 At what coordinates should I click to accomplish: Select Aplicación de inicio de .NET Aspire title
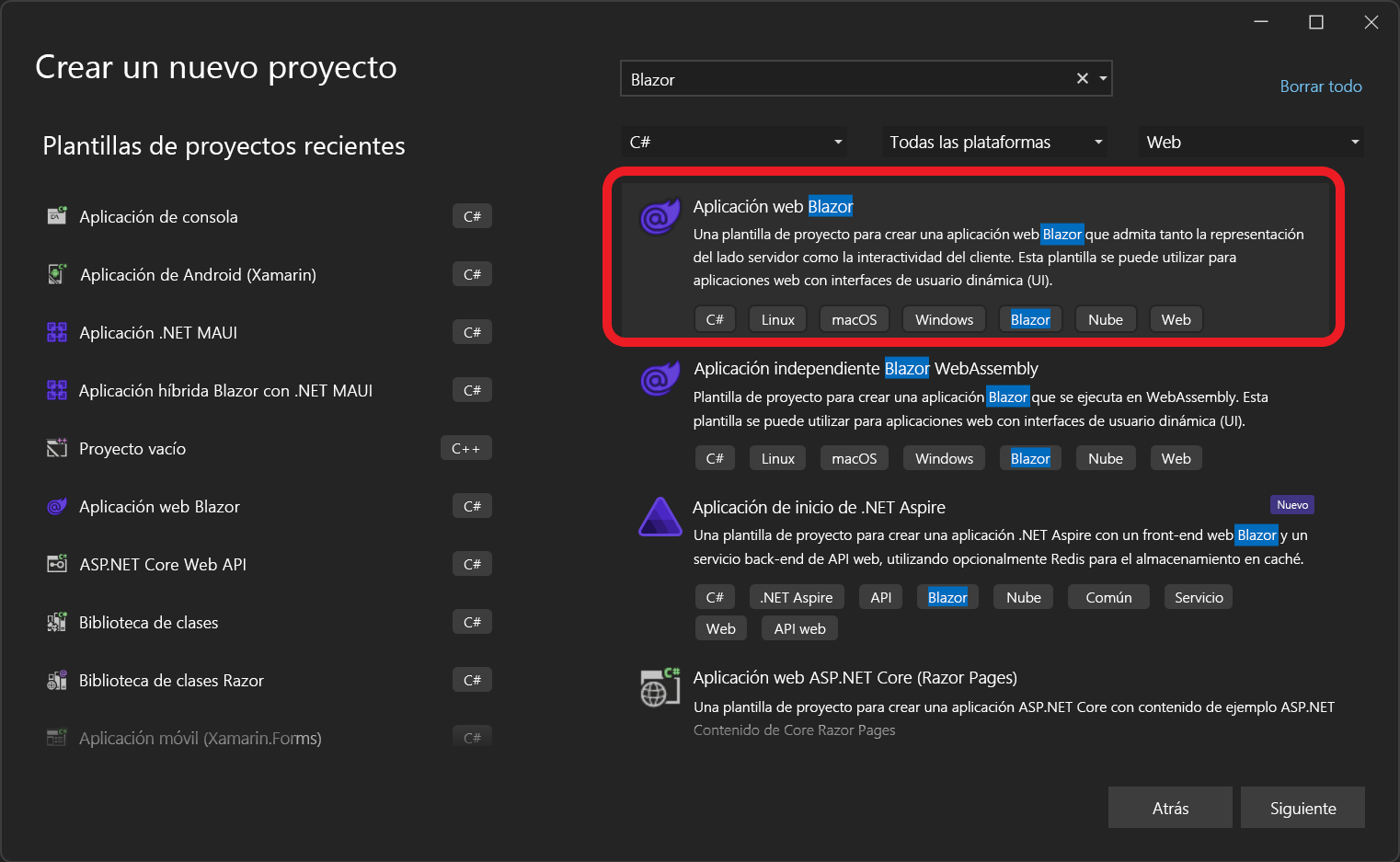(819, 507)
